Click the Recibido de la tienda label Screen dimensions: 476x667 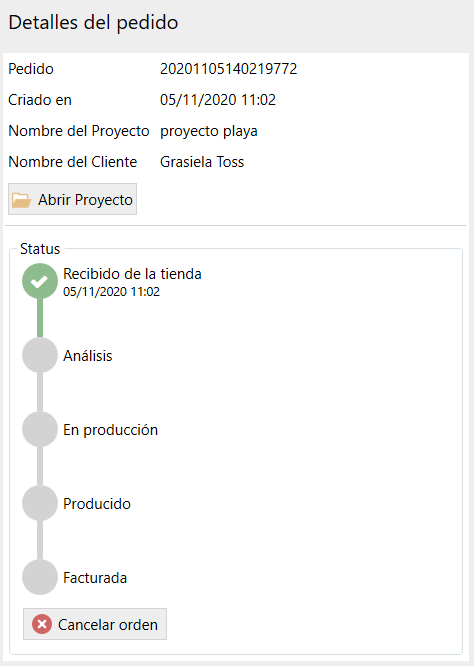(132, 274)
